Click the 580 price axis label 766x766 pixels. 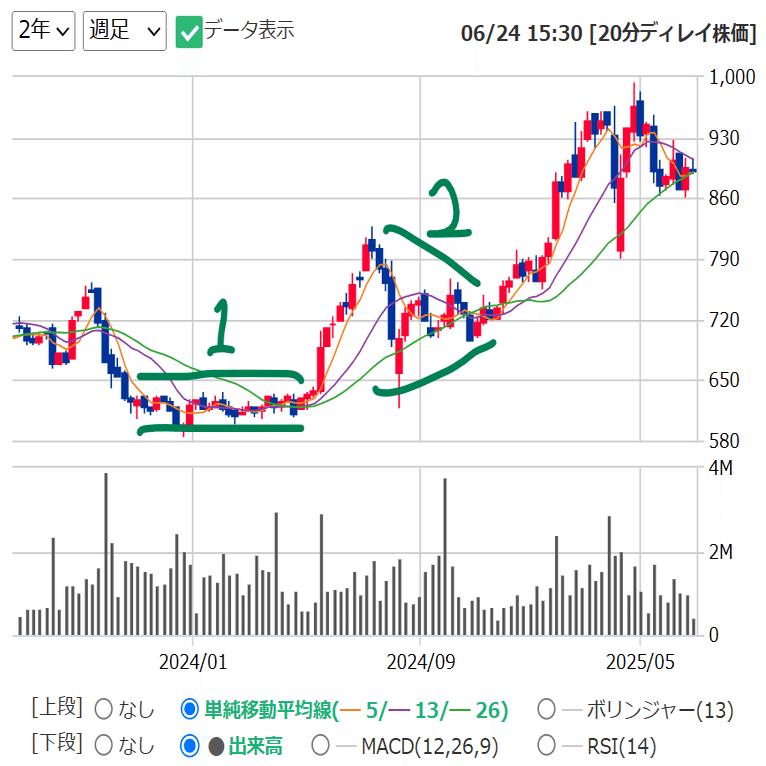(724, 441)
